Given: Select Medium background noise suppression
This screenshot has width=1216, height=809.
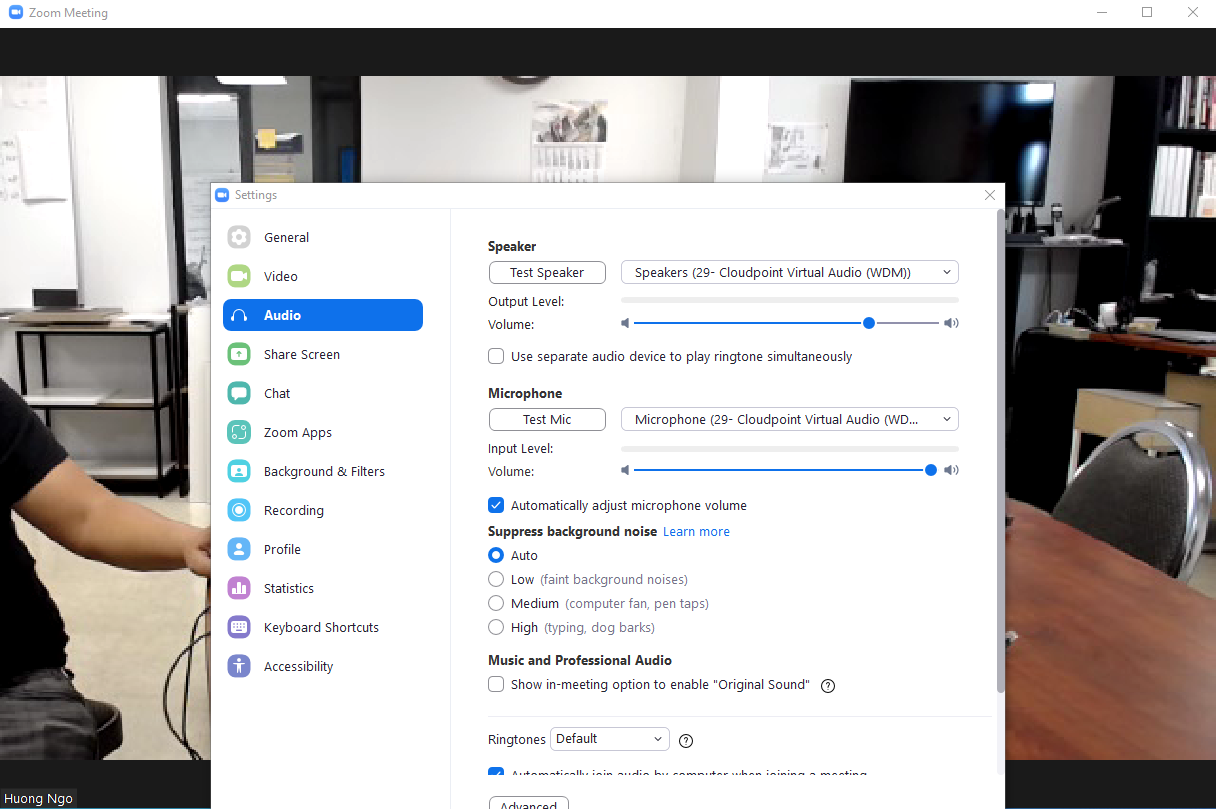Looking at the screenshot, I should [x=496, y=603].
